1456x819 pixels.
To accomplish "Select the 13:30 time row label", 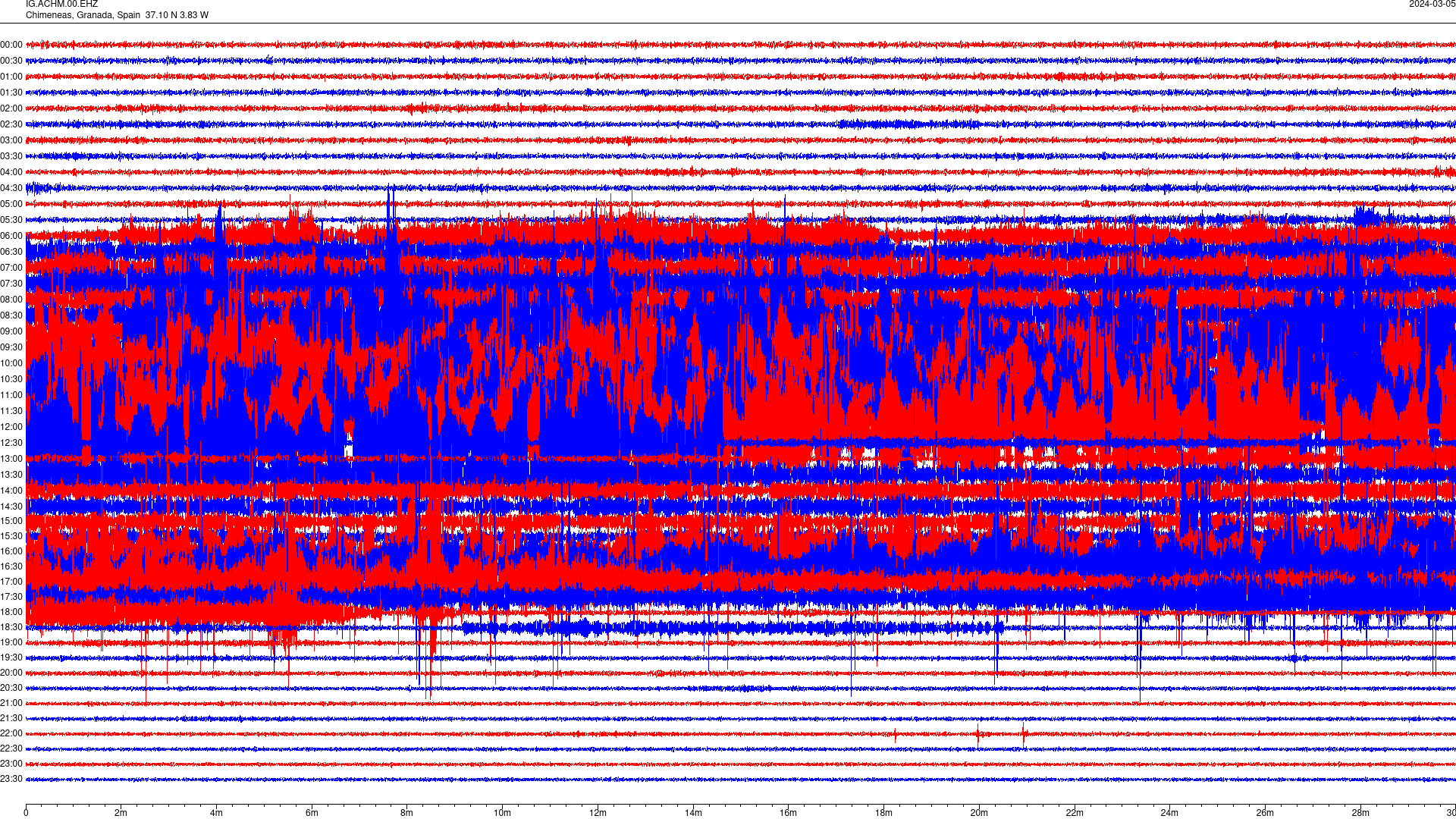I will pos(11,475).
